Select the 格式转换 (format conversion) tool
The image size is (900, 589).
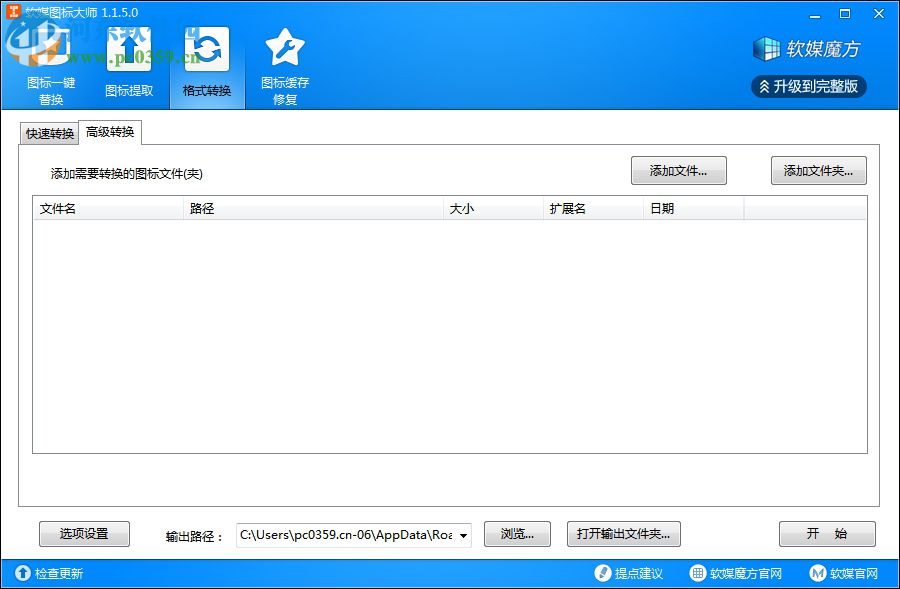click(206, 60)
